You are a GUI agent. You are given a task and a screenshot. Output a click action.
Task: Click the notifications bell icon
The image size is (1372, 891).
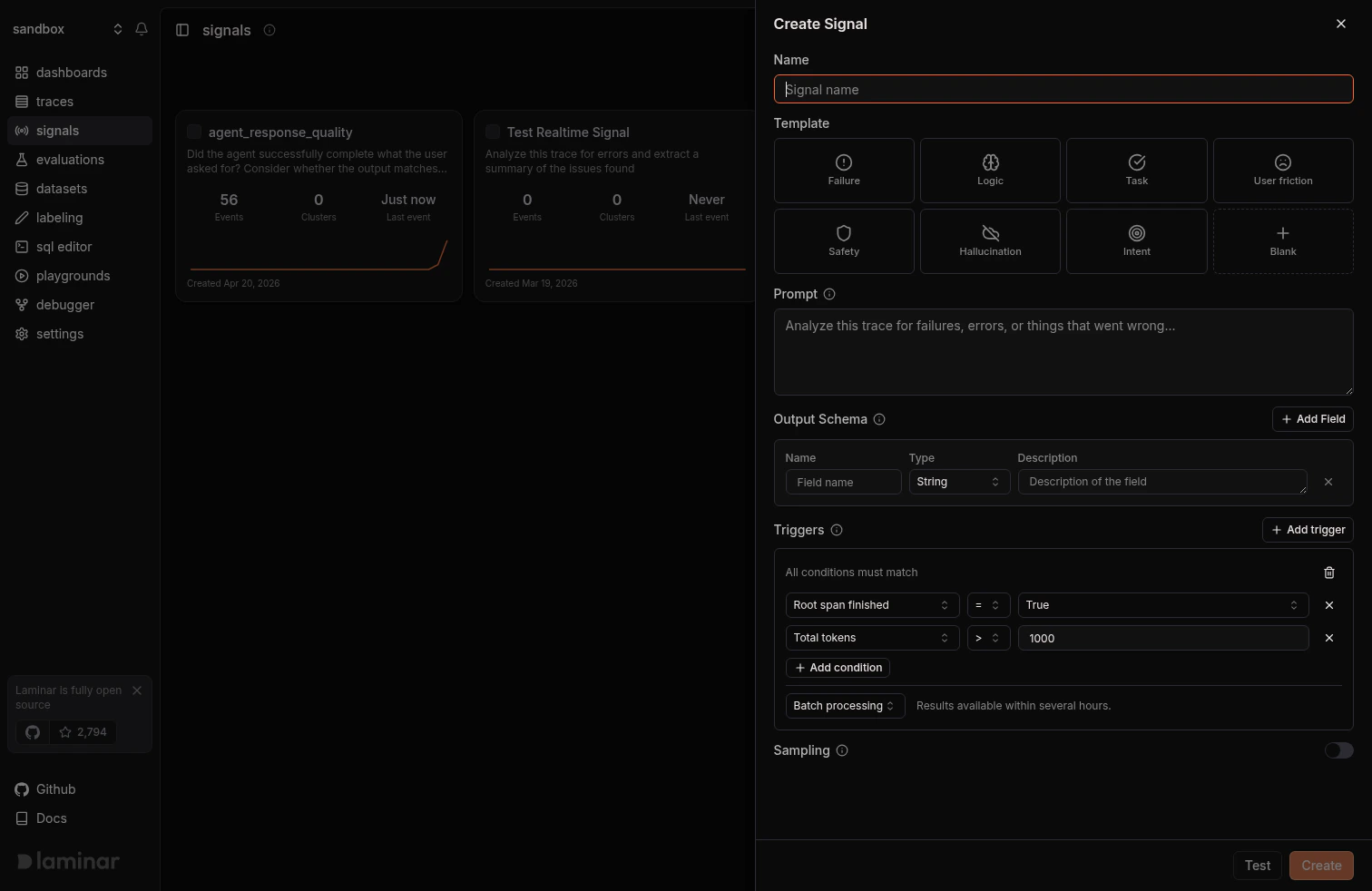[x=142, y=29]
